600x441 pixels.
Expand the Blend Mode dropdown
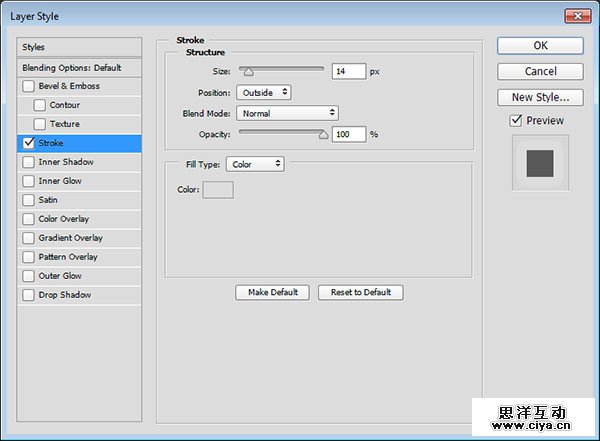pyautogui.click(x=287, y=113)
